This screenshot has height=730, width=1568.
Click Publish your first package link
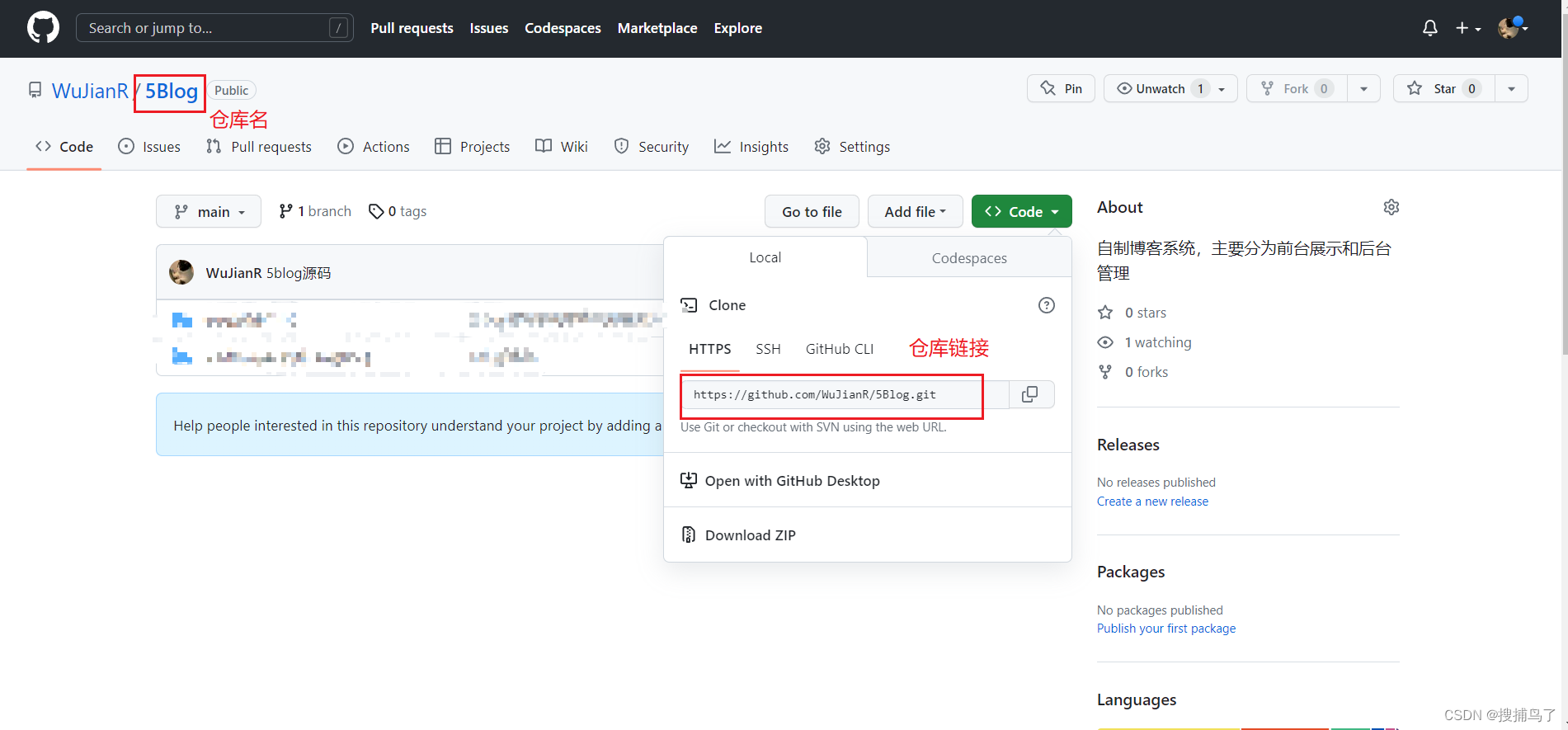[1166, 629]
